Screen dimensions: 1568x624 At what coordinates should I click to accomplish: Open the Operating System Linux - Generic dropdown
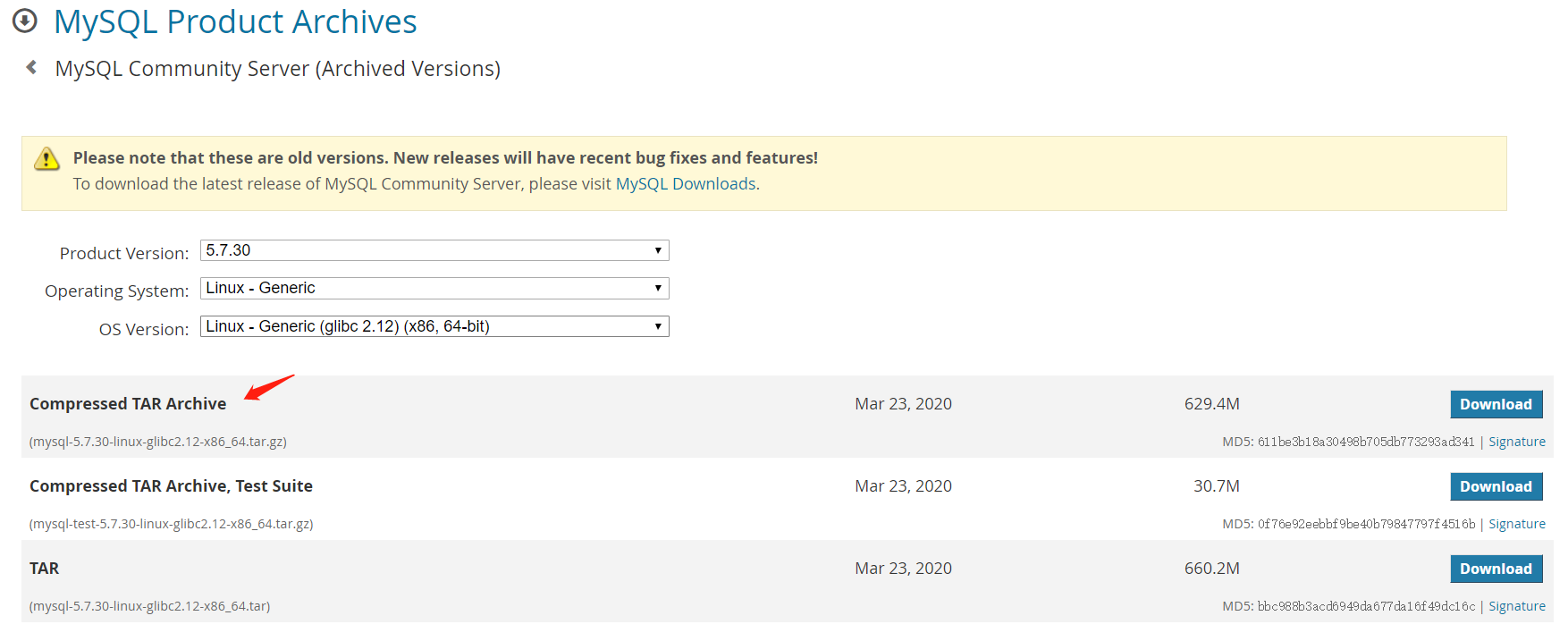434,288
